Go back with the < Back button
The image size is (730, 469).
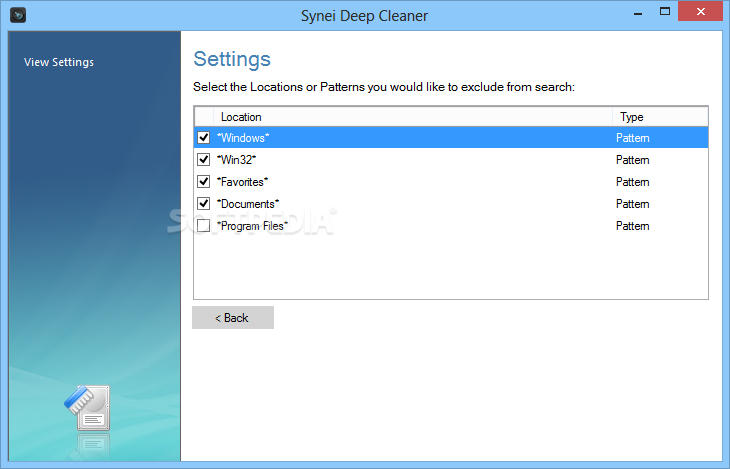click(x=233, y=318)
